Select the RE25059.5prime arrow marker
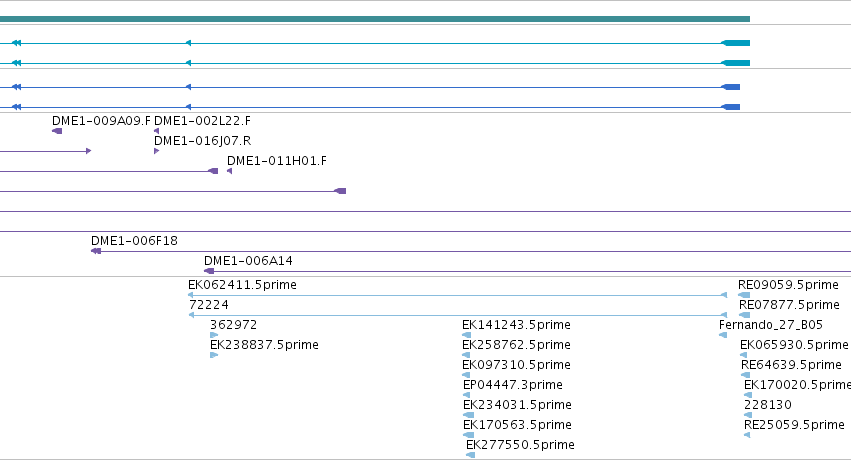This screenshot has height=460, width=851. pyautogui.click(x=747, y=435)
